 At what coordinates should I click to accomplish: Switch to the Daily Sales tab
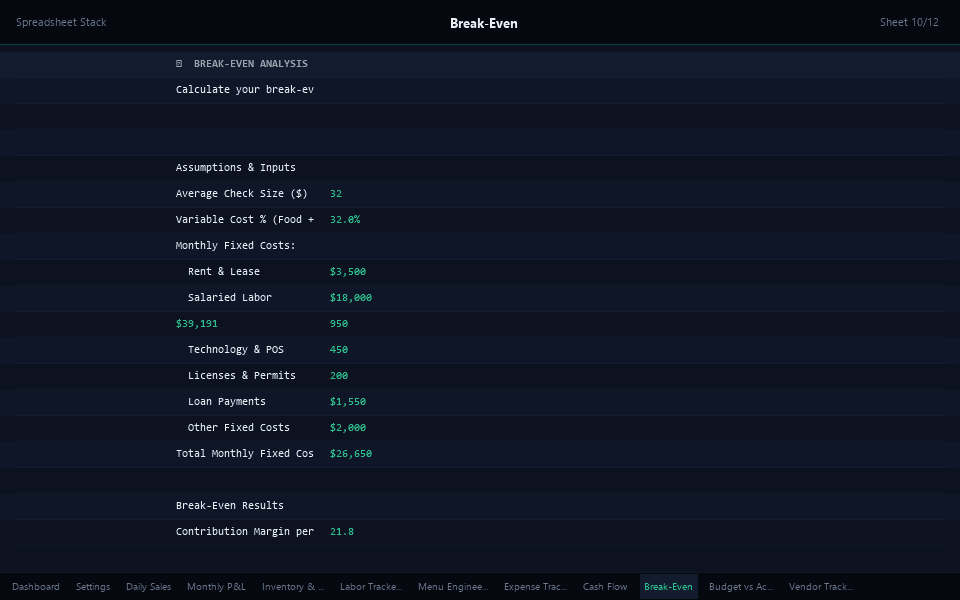(148, 586)
